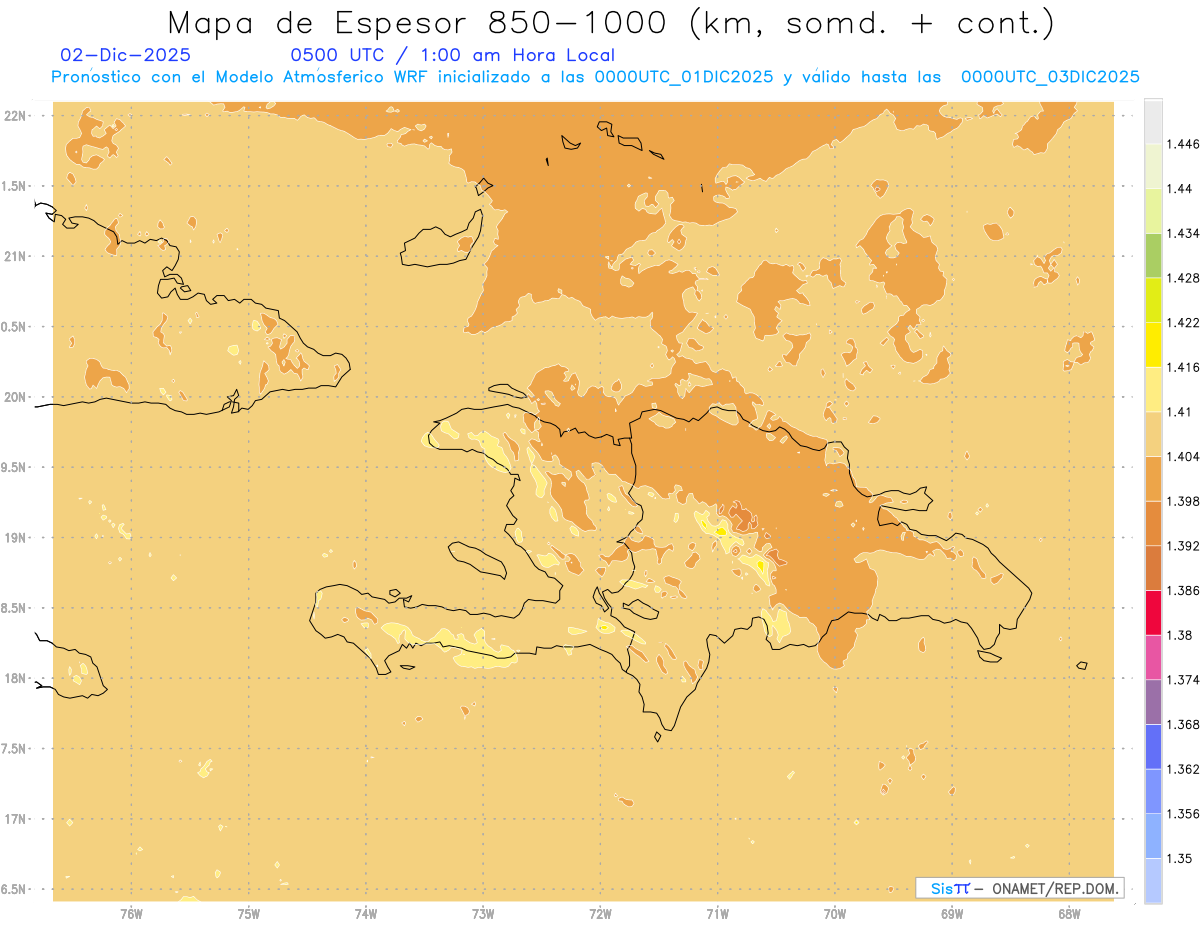
Task: Click the colorbar value '1.404'
Action: pos(1183,456)
